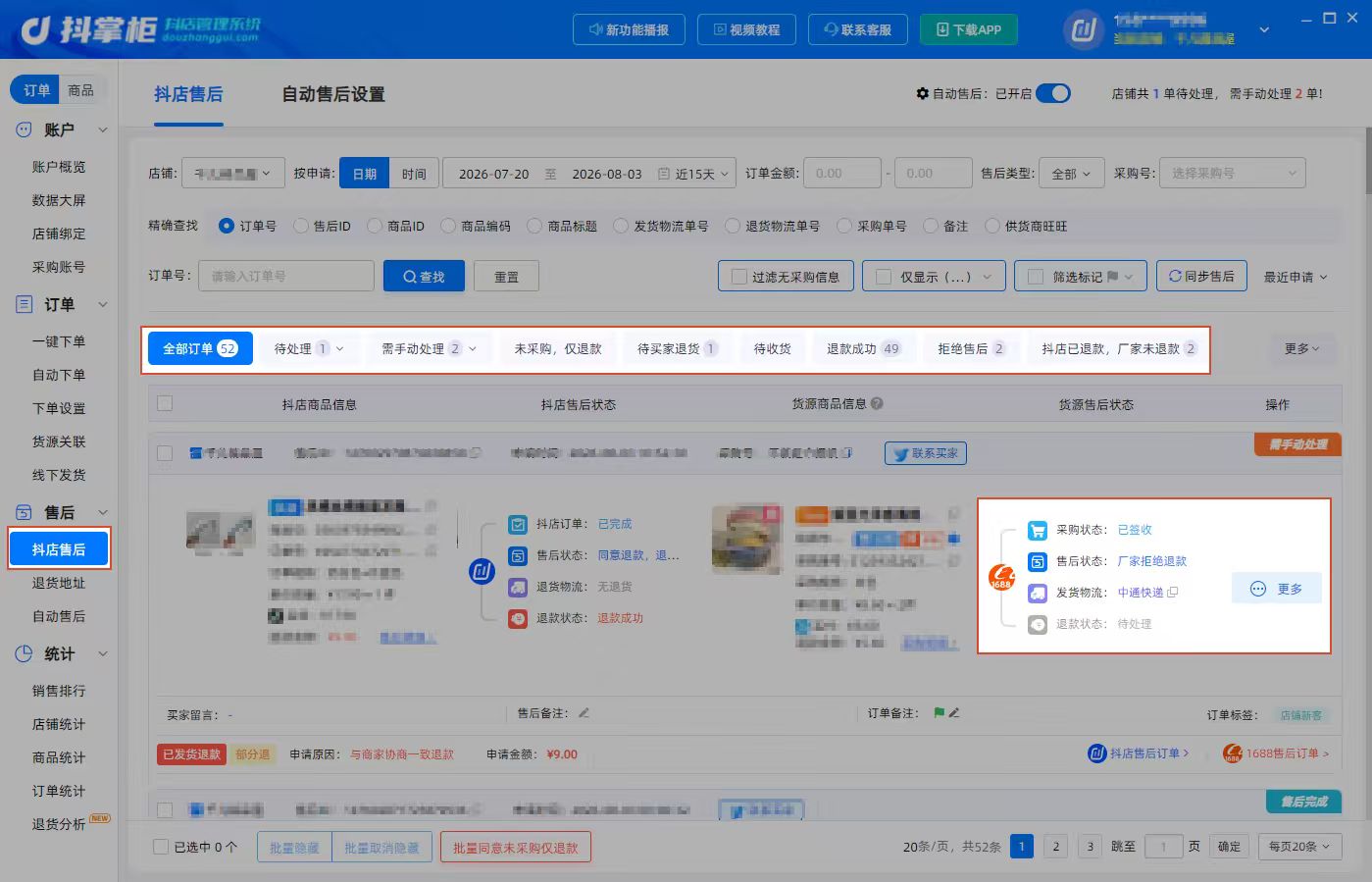Viewport: 1372px width, 882px height.
Task: Click the user avatar at top right
Action: click(1083, 29)
